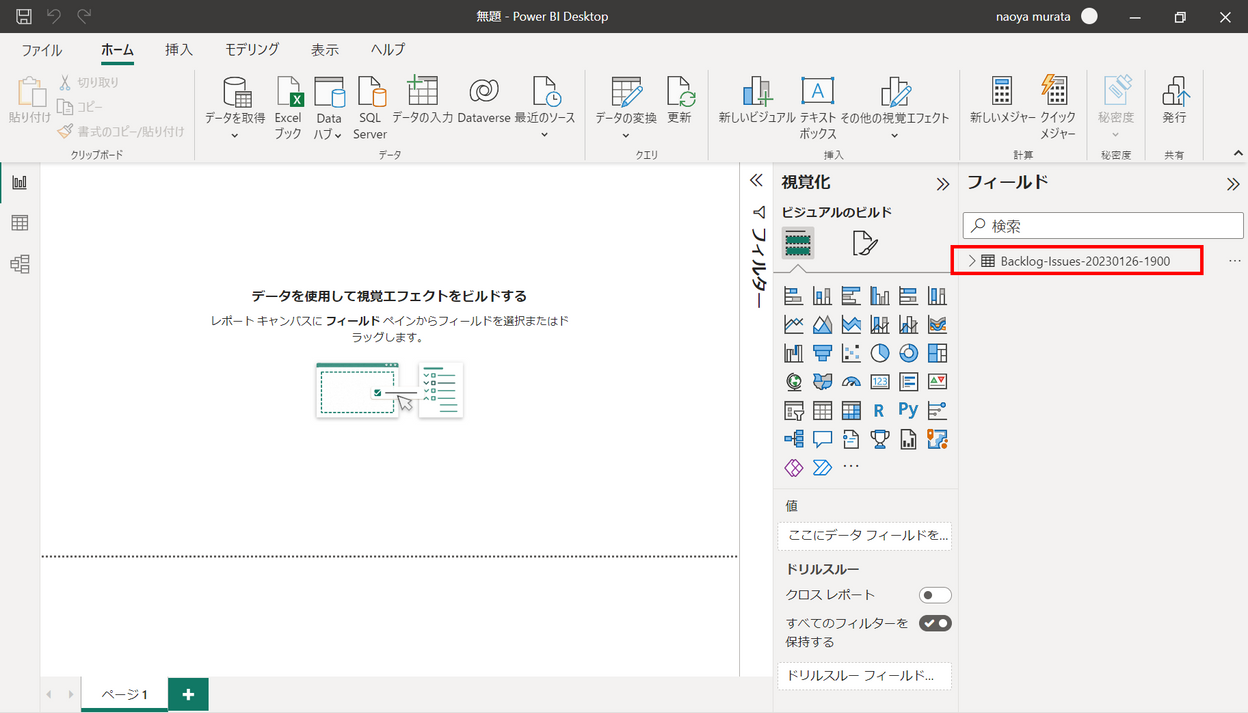The height and width of the screenshot is (713, 1248).
Task: Expand the フィルター pane
Action: tap(757, 181)
